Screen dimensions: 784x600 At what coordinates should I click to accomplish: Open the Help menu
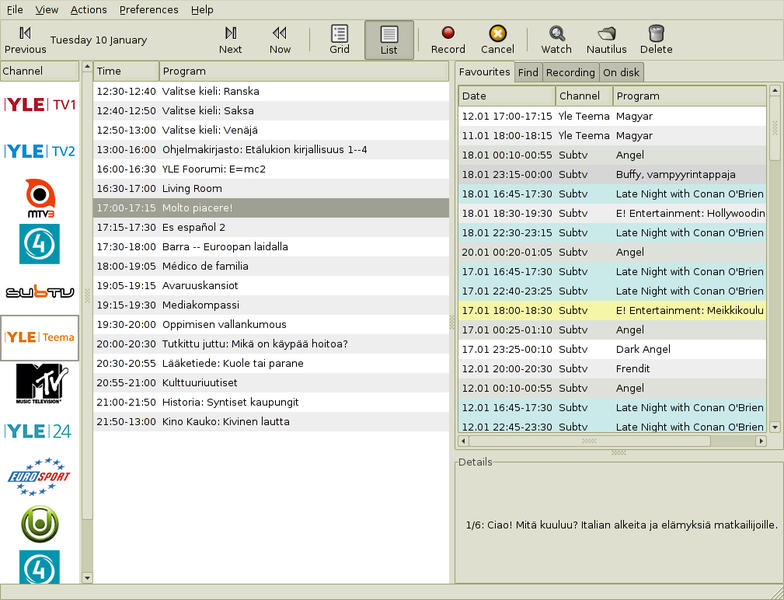[x=202, y=10]
